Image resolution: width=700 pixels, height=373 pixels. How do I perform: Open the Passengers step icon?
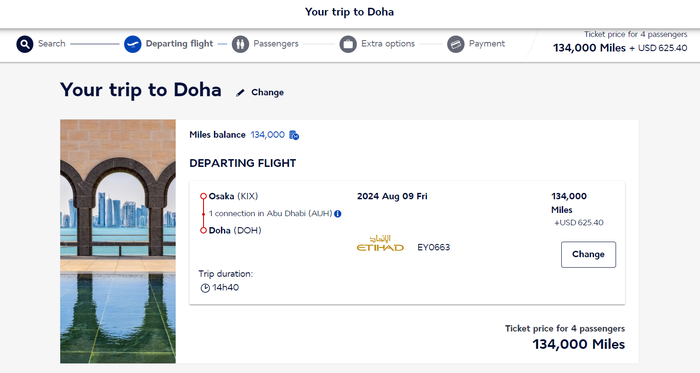tap(240, 44)
